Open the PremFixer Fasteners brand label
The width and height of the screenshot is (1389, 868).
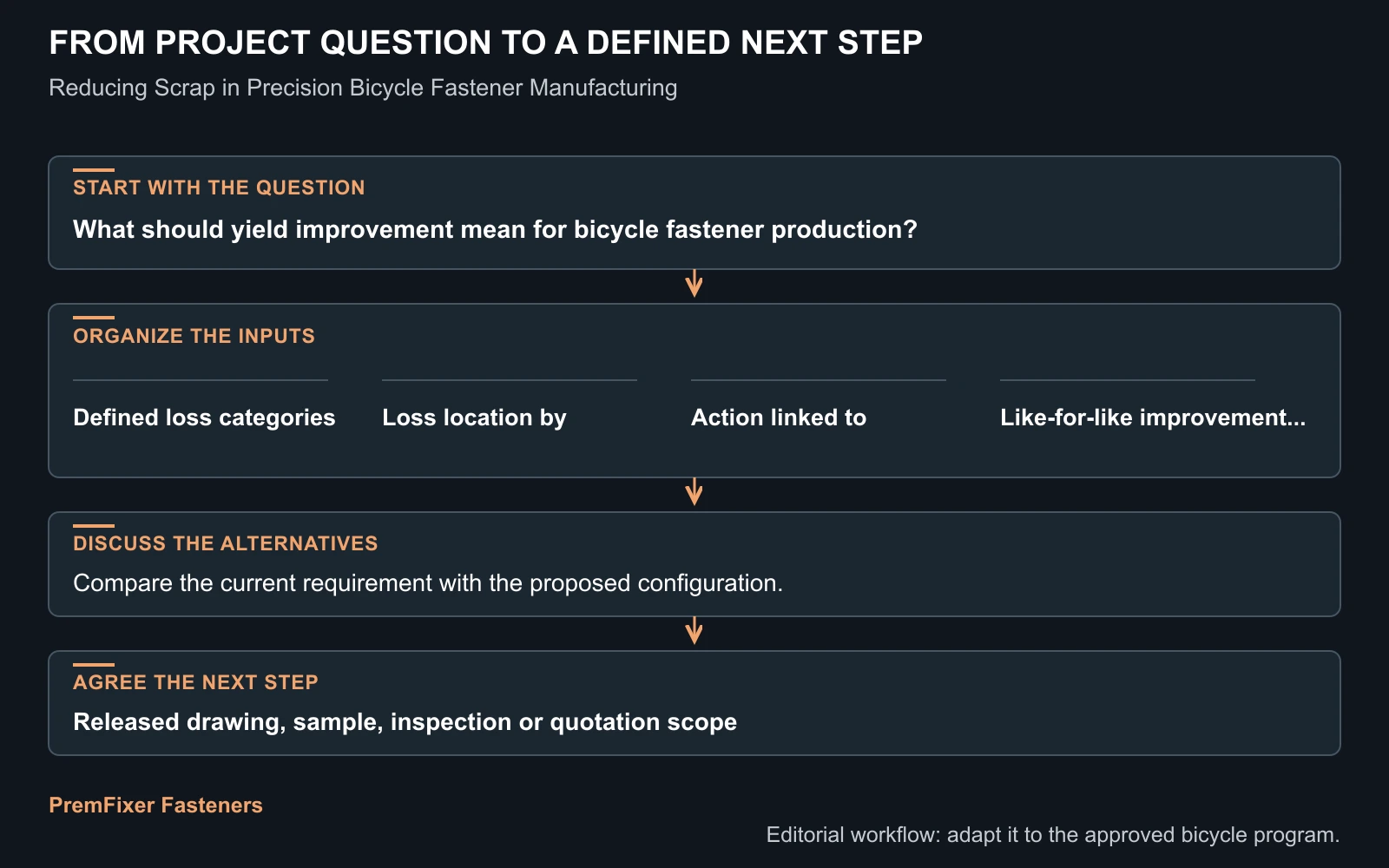[x=155, y=805]
